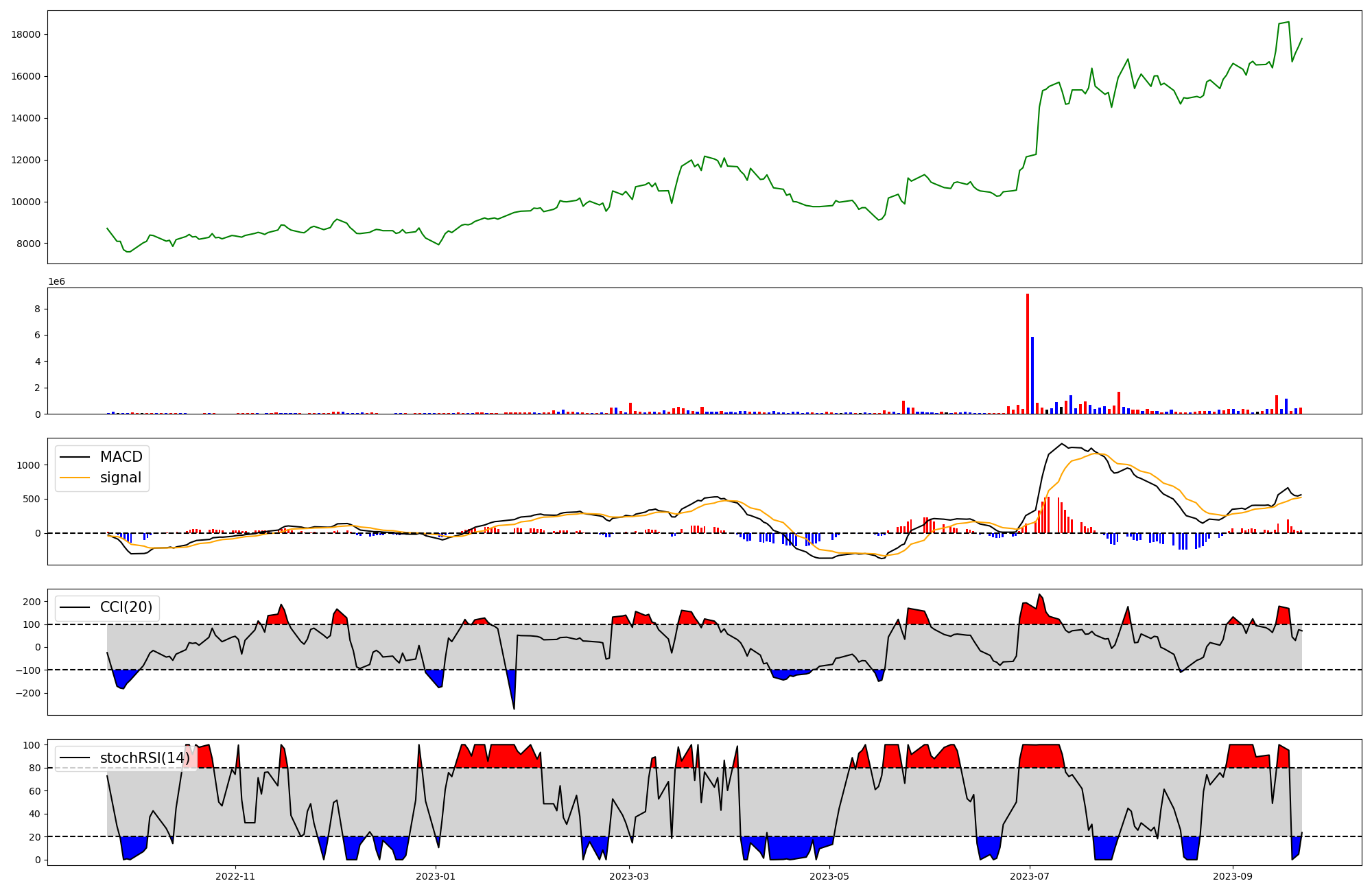Image resolution: width=1372 pixels, height=892 pixels.
Task: Click the MACD legend label
Action: pyautogui.click(x=121, y=457)
